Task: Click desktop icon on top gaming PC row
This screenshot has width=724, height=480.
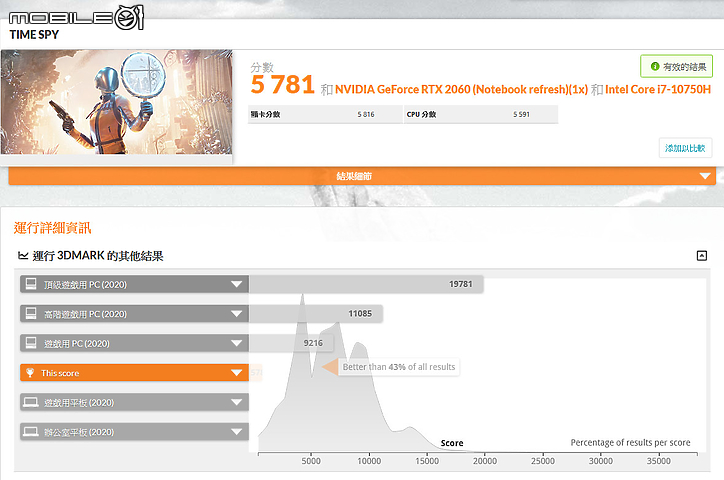Action: [31, 284]
